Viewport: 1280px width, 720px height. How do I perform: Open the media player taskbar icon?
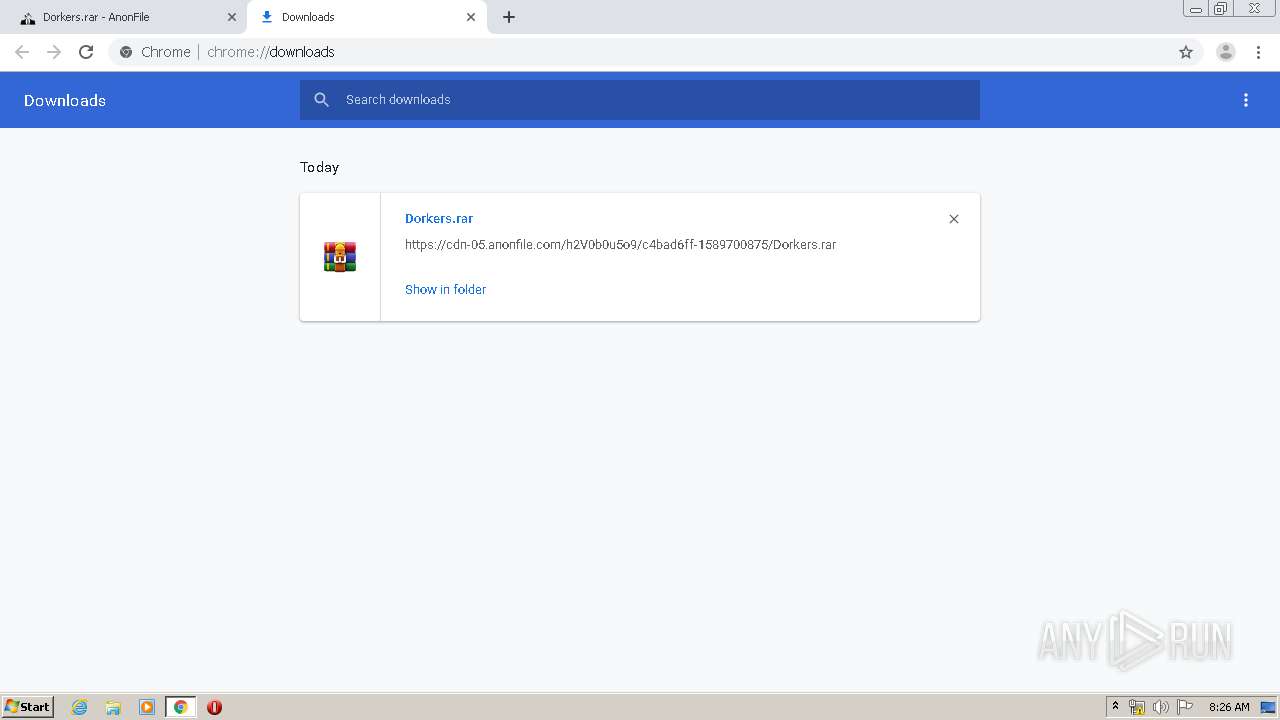pyautogui.click(x=147, y=707)
